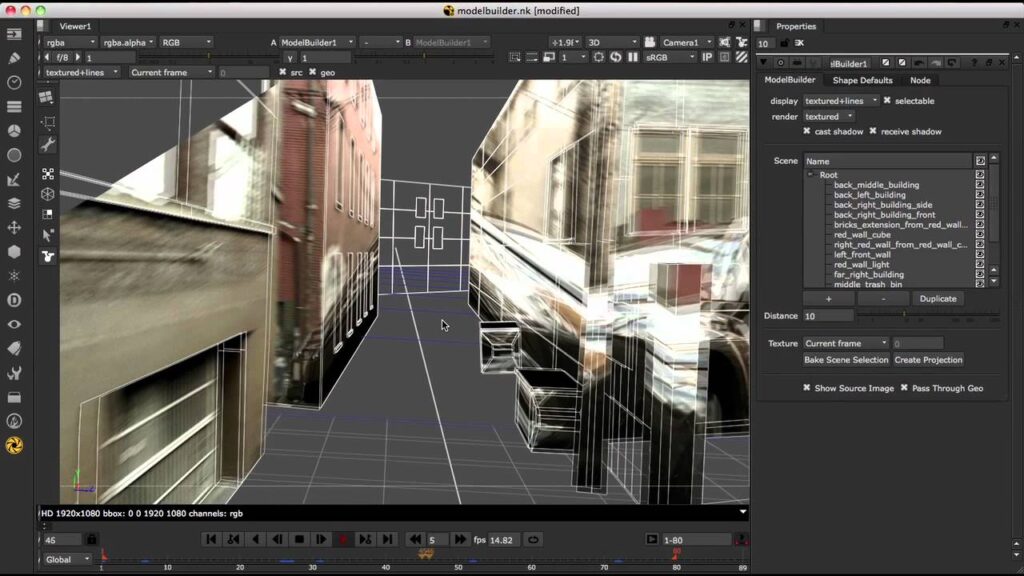1024x576 pixels.
Task: Click the refresh viewer icon
Action: [616, 57]
